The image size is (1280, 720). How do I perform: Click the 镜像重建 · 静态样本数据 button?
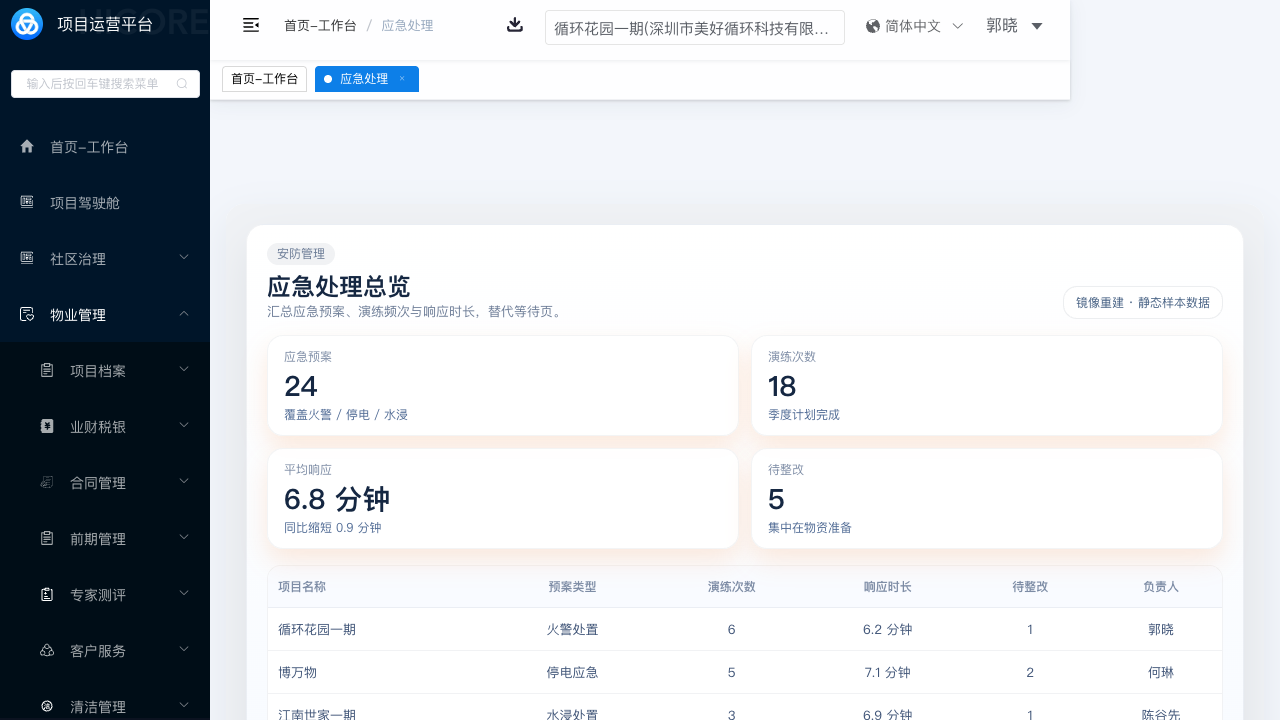coord(1142,302)
